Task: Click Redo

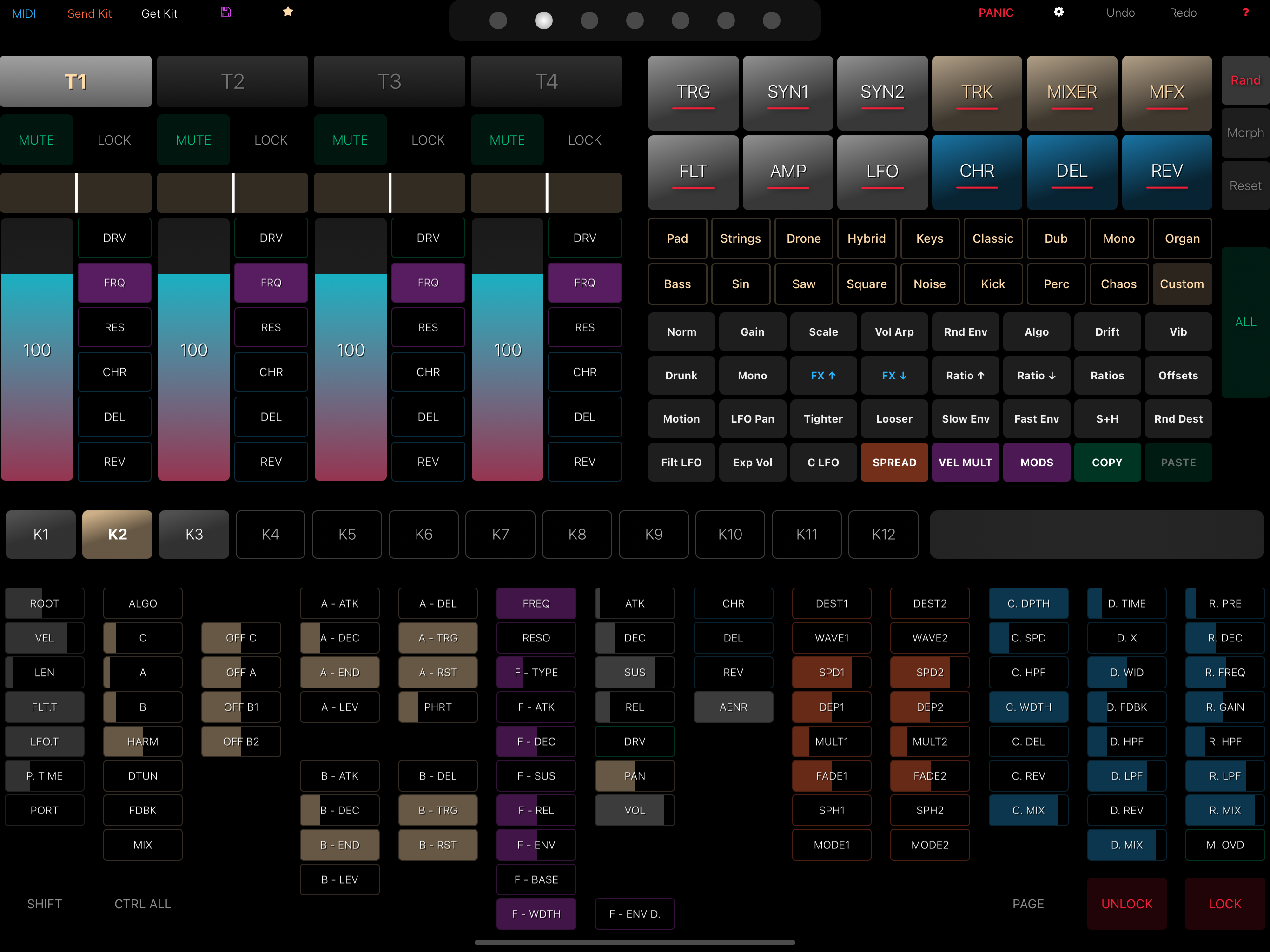Action: (1183, 13)
